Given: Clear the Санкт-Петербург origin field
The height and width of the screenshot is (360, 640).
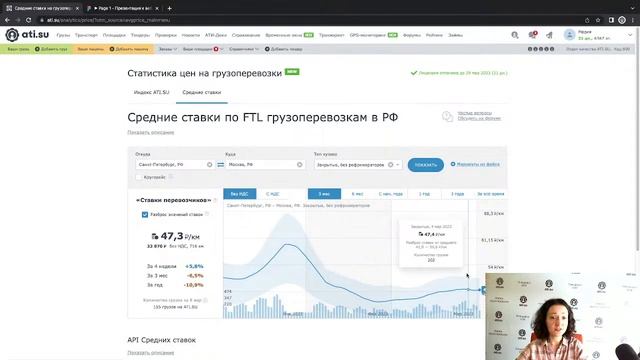Looking at the screenshot, I should [x=209, y=164].
